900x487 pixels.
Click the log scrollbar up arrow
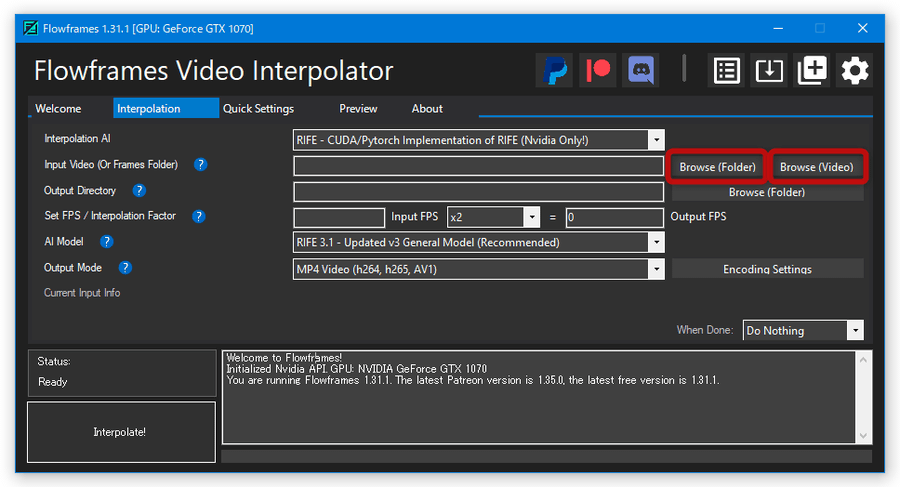pos(863,360)
